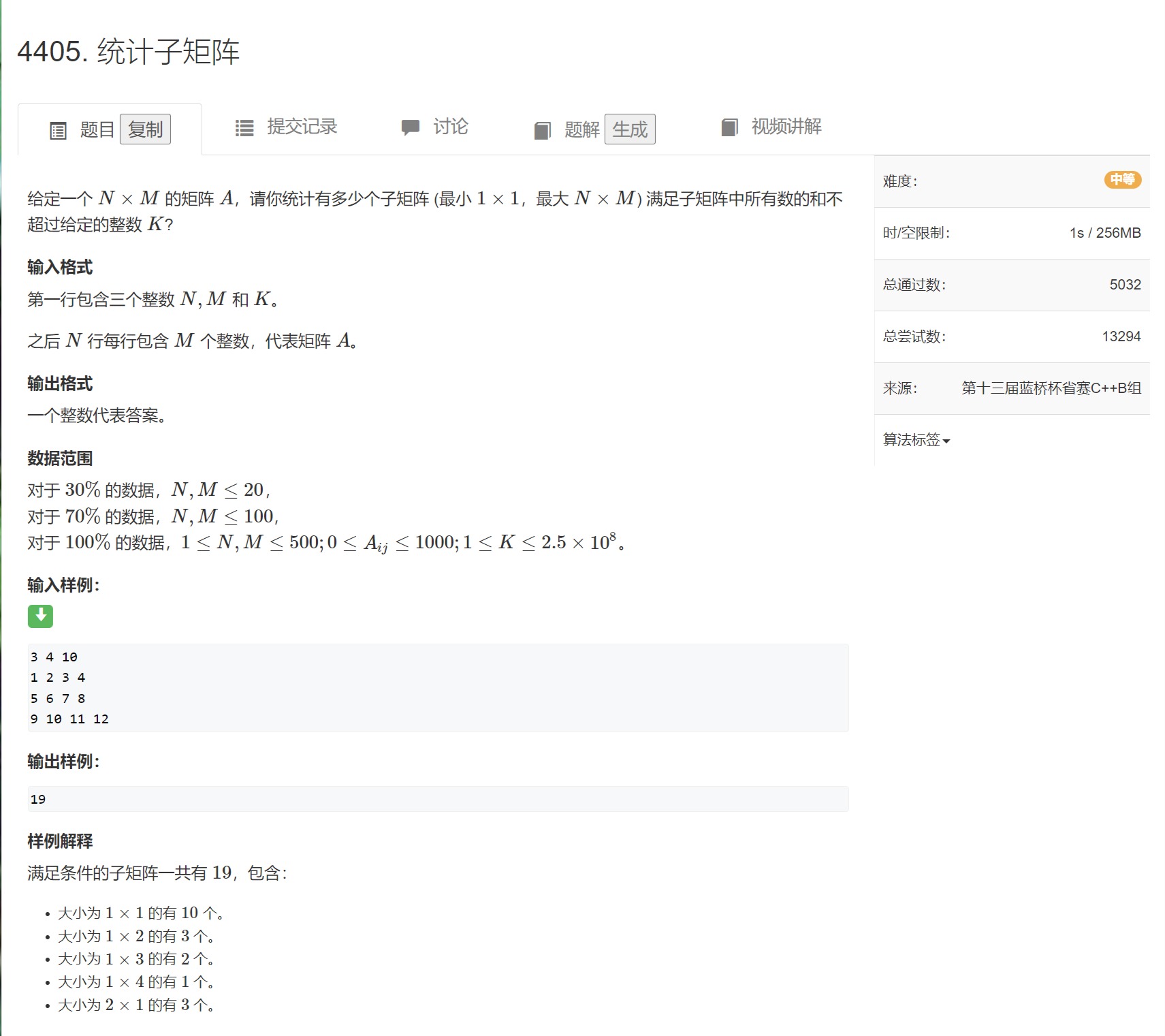Click the 时/空限制 label

coord(916,233)
